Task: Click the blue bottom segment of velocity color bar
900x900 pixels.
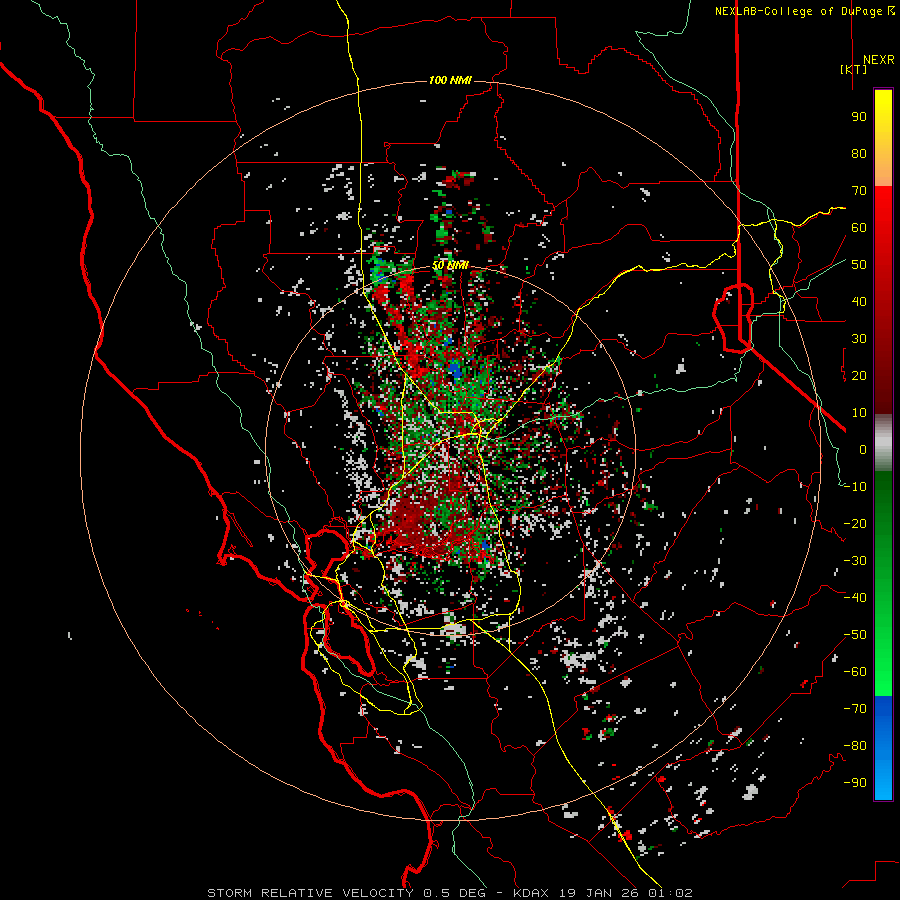Action: pyautogui.click(x=883, y=748)
